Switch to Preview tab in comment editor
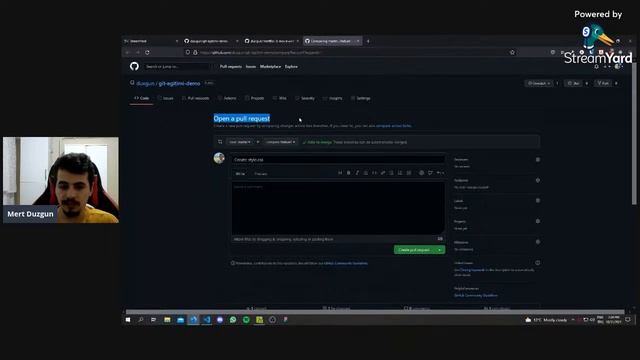This screenshot has height=360, width=640. (x=261, y=174)
